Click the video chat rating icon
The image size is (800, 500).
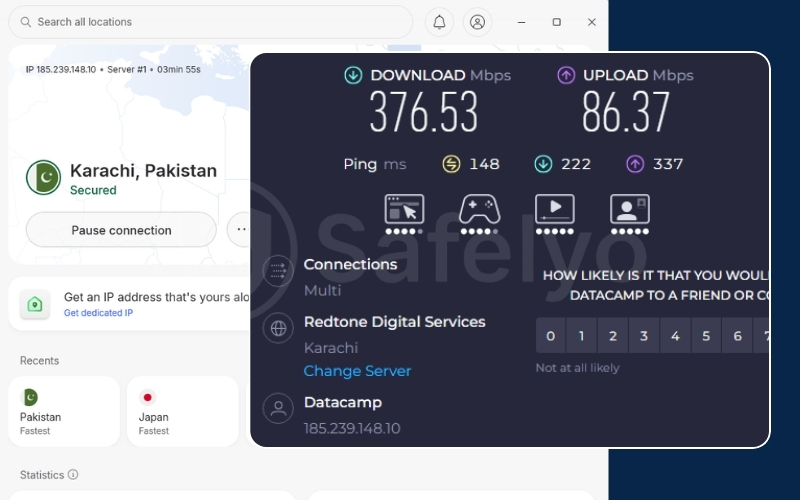click(630, 209)
